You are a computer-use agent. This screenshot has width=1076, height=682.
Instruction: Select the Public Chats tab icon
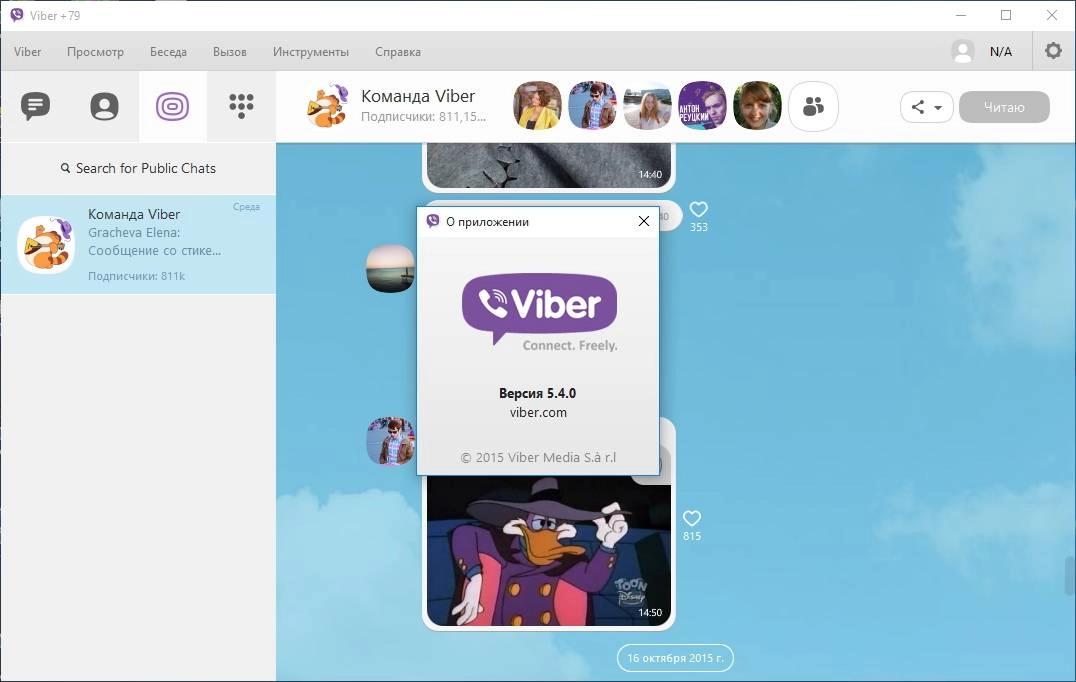(172, 106)
